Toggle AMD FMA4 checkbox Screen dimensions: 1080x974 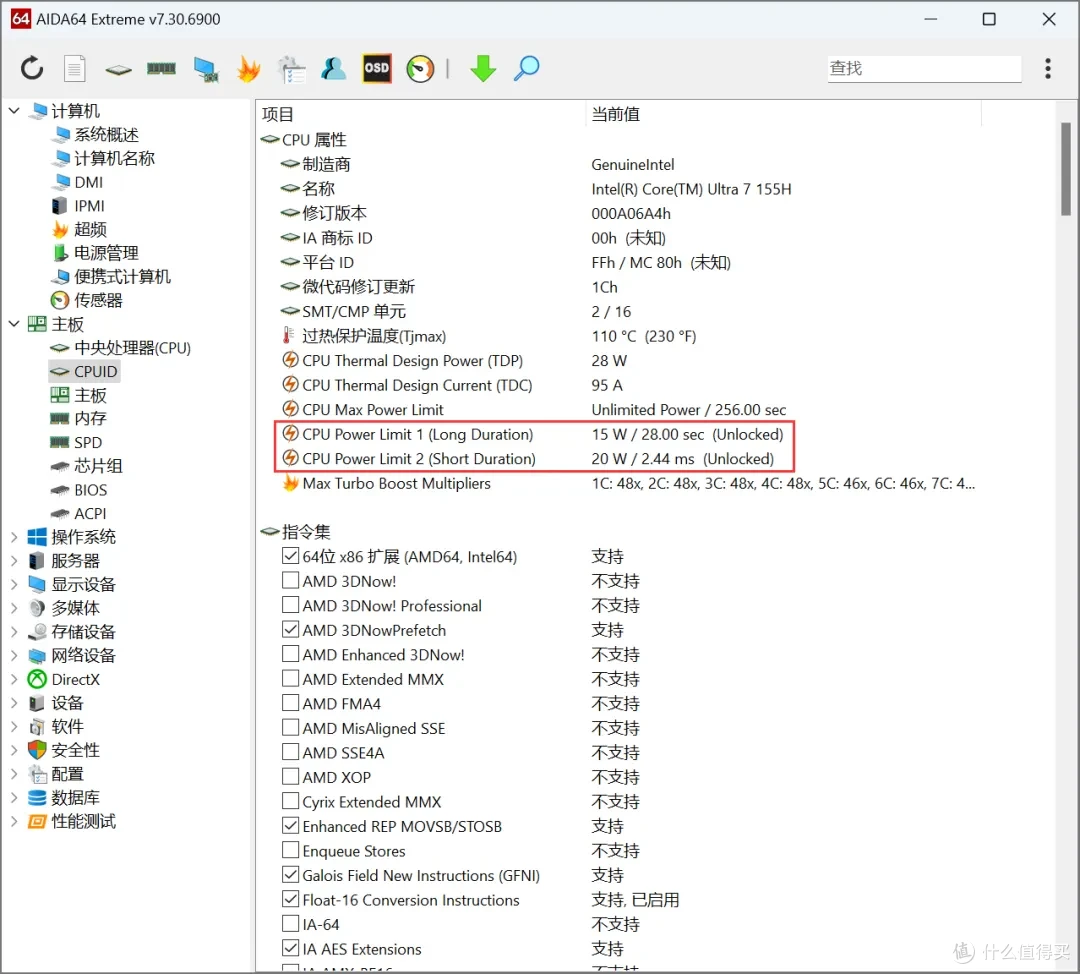[290, 703]
